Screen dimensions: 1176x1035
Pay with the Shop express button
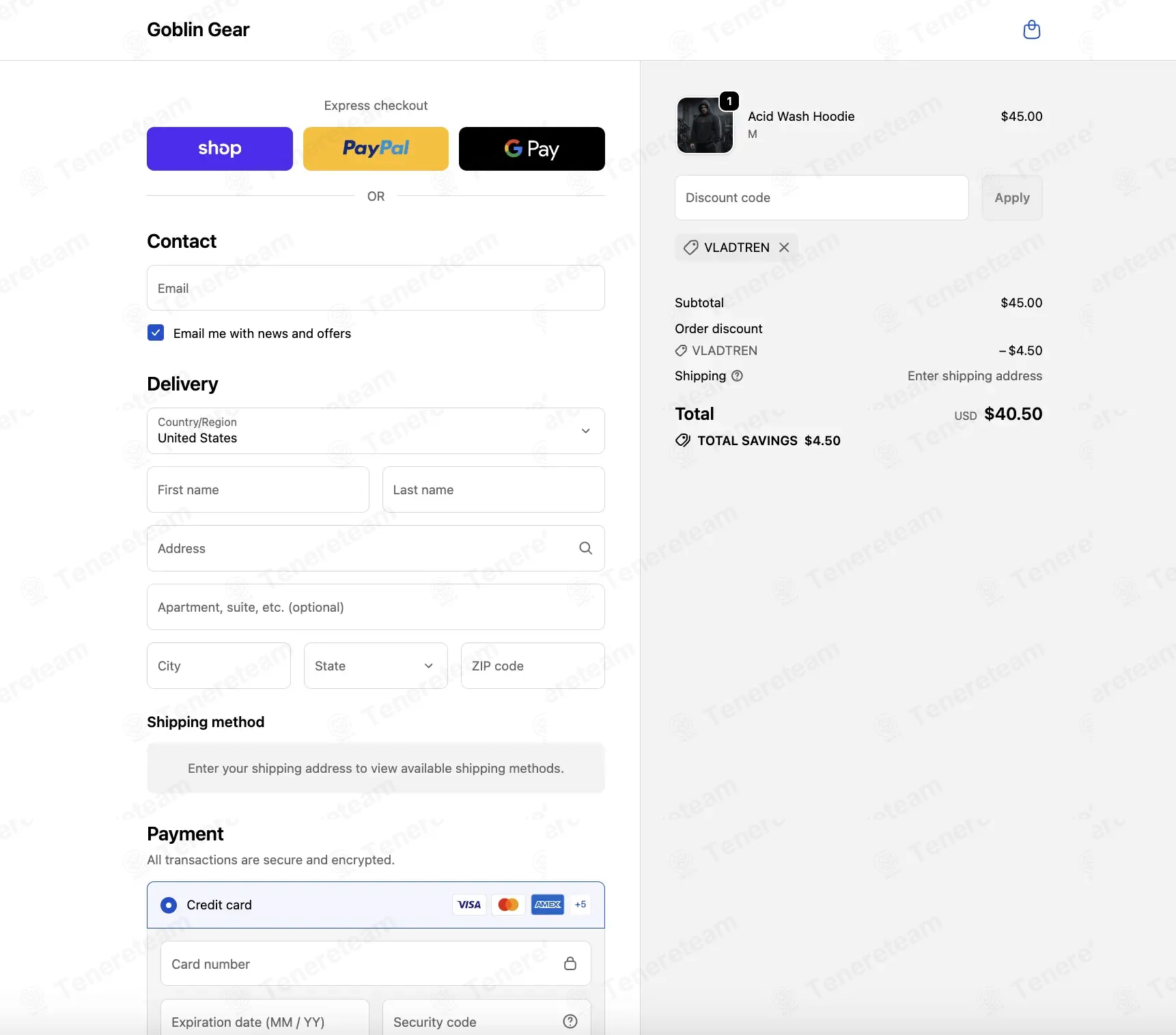pyautogui.click(x=220, y=149)
